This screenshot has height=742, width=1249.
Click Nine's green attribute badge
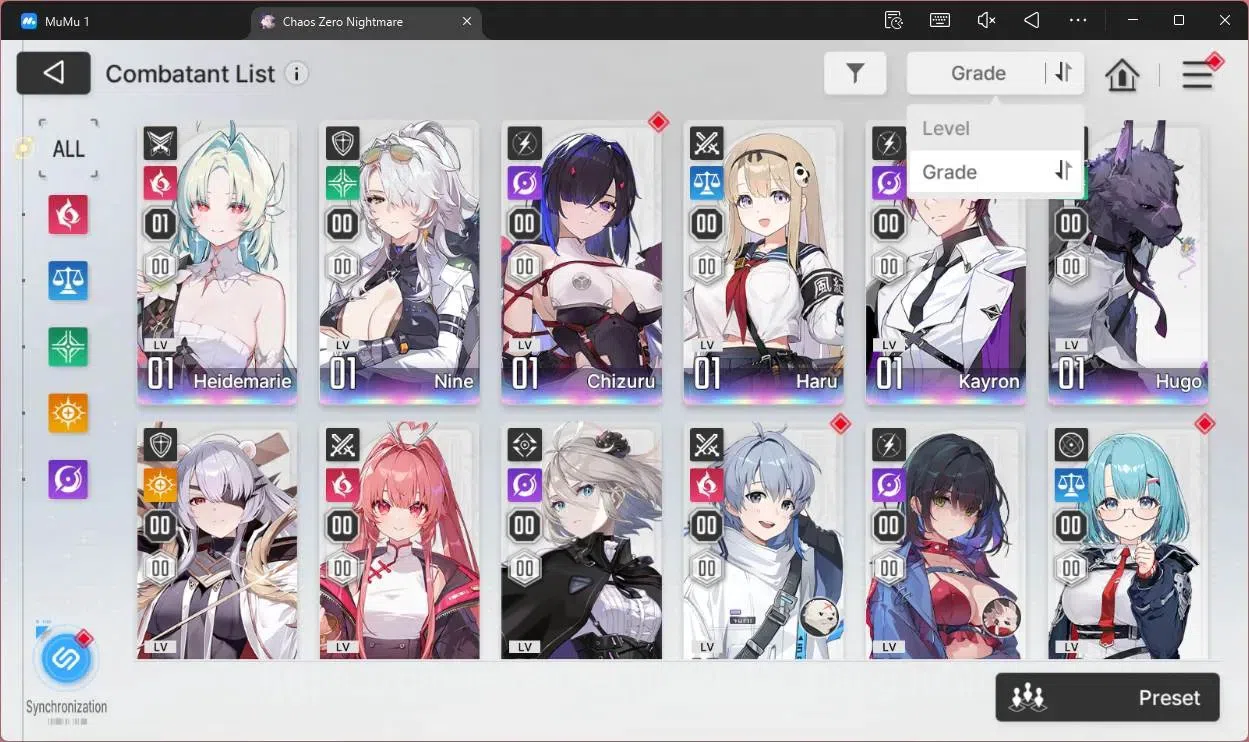point(342,183)
